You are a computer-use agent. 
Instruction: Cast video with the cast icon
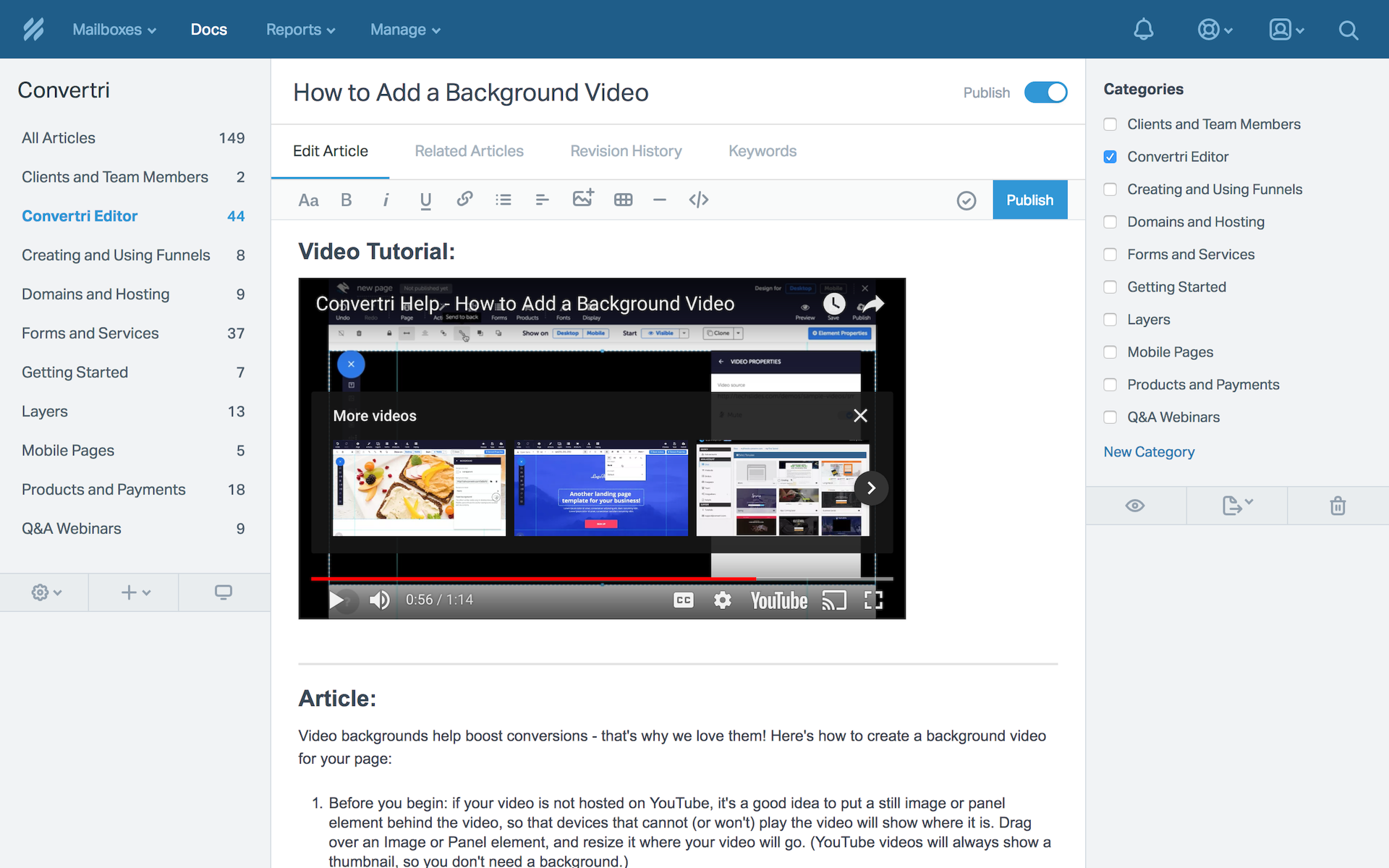point(833,600)
